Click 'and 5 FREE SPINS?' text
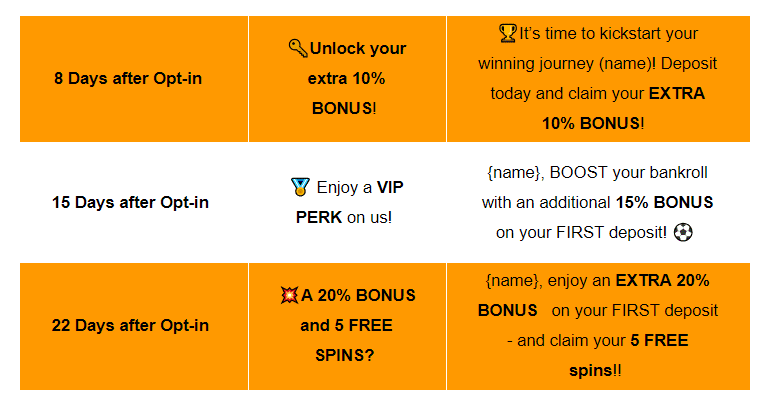 [346, 340]
